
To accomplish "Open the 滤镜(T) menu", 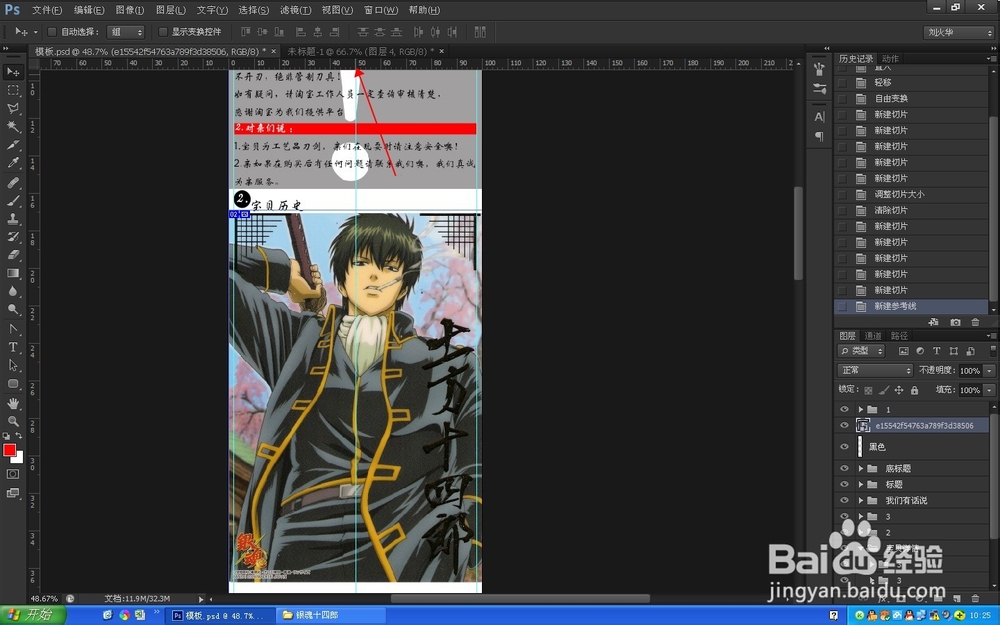I will pyautogui.click(x=295, y=10).
